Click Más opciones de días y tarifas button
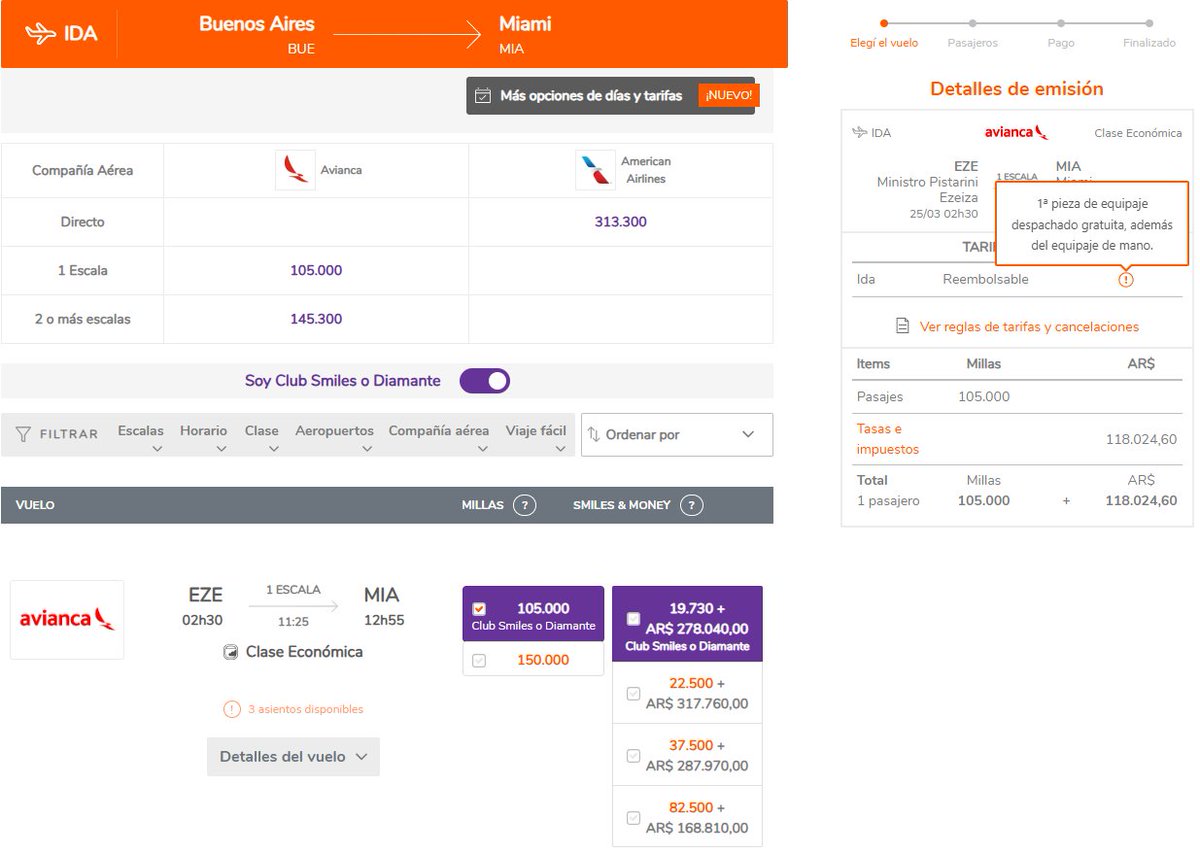This screenshot has width=1200, height=854. 610,96
